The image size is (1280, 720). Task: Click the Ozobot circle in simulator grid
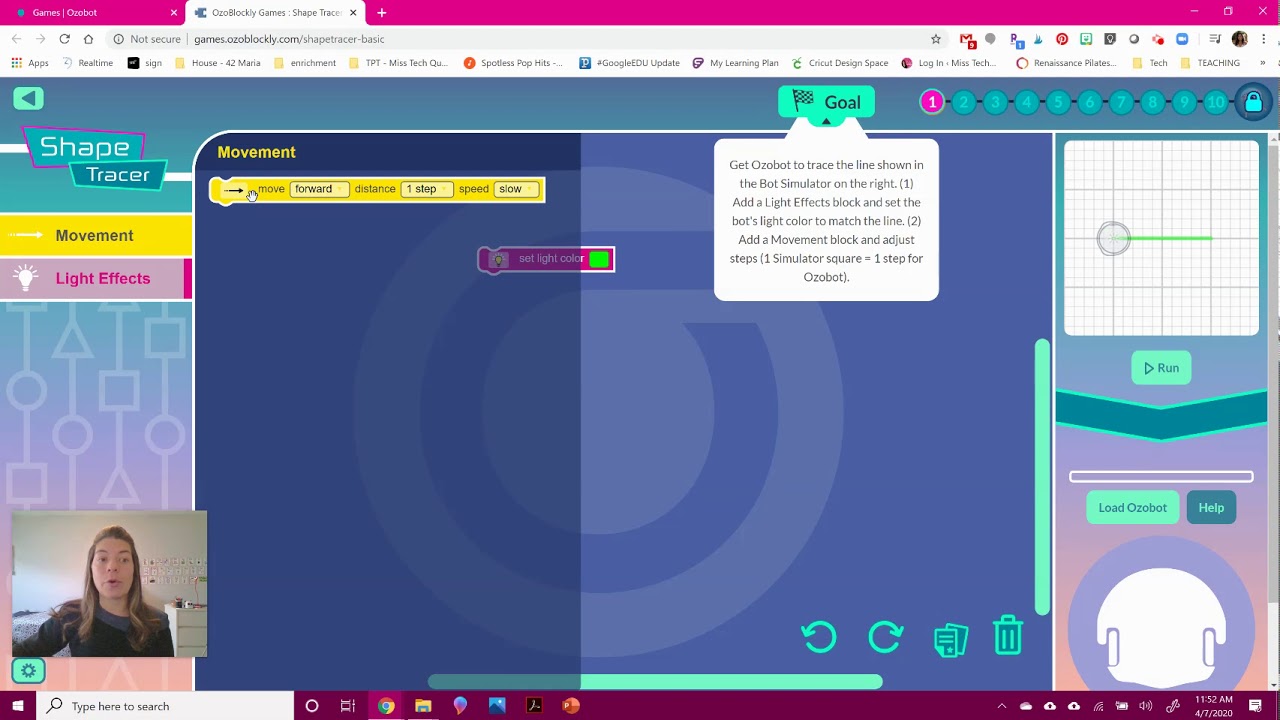pyautogui.click(x=1113, y=238)
